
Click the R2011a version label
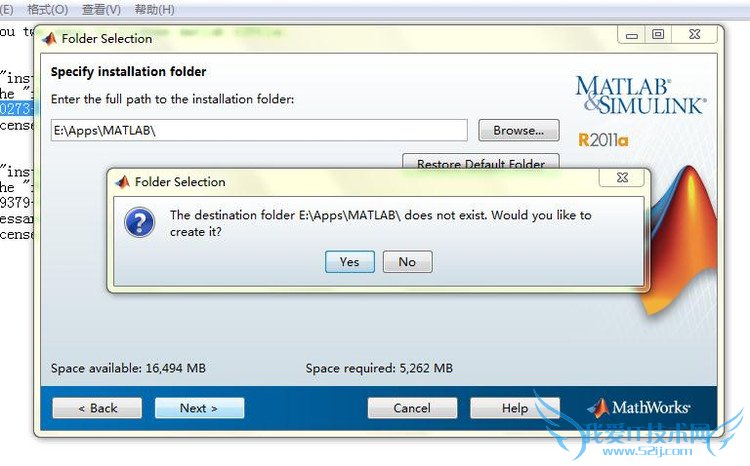point(603,140)
